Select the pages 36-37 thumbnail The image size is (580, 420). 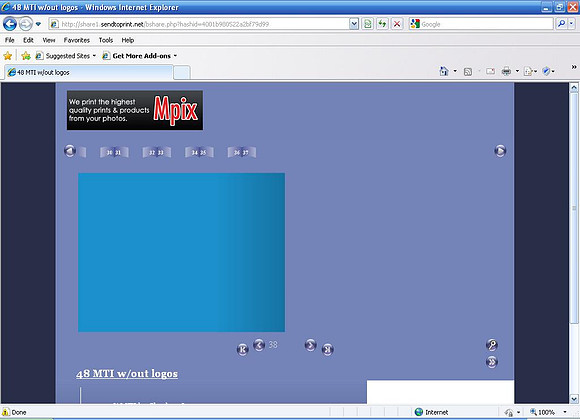[x=242, y=152]
